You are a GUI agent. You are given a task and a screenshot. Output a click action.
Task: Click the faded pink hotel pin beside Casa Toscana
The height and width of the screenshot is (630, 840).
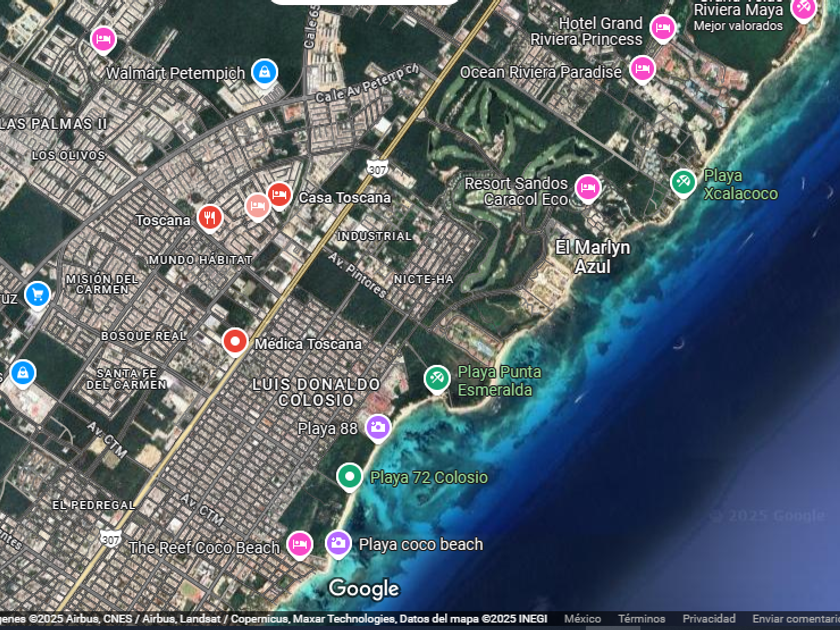257,206
